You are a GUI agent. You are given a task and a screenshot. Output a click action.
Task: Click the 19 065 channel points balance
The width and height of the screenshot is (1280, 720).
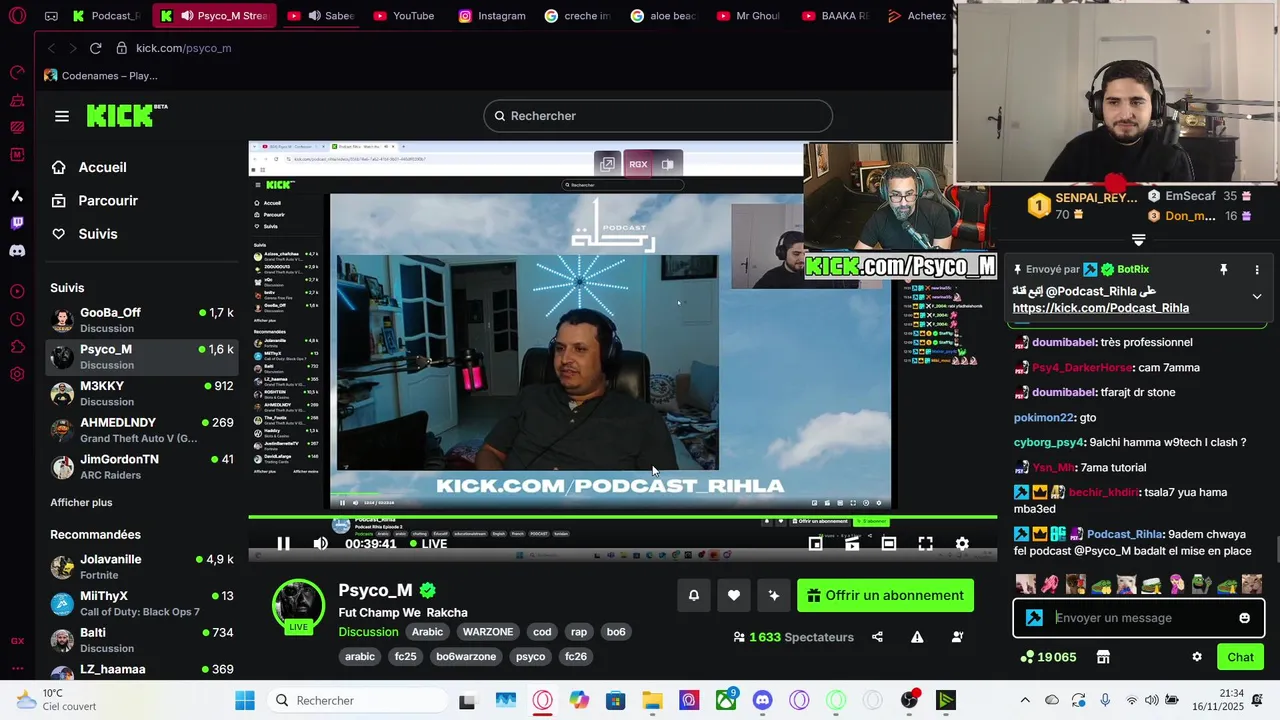(x=1048, y=657)
